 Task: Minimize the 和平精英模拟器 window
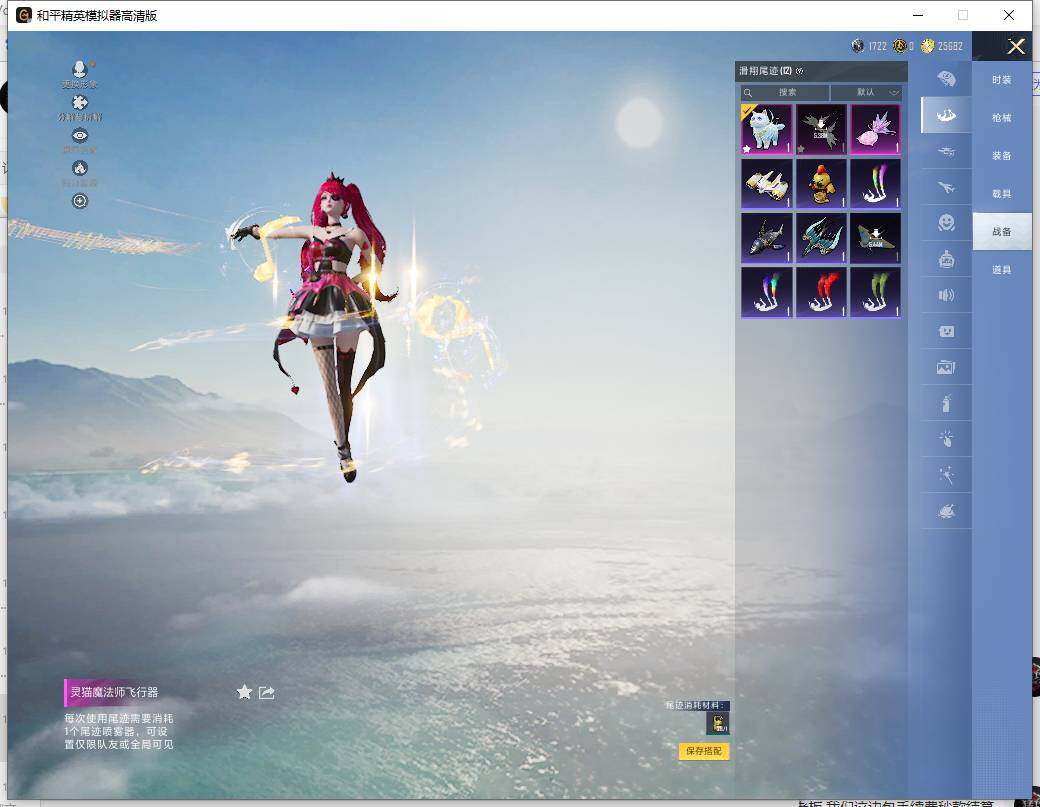[918, 15]
